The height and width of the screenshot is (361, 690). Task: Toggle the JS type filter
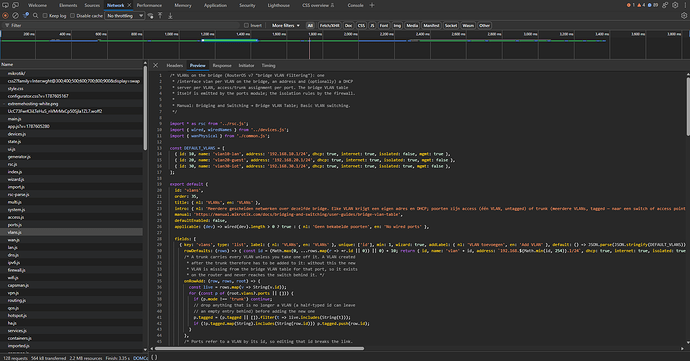(x=372, y=26)
